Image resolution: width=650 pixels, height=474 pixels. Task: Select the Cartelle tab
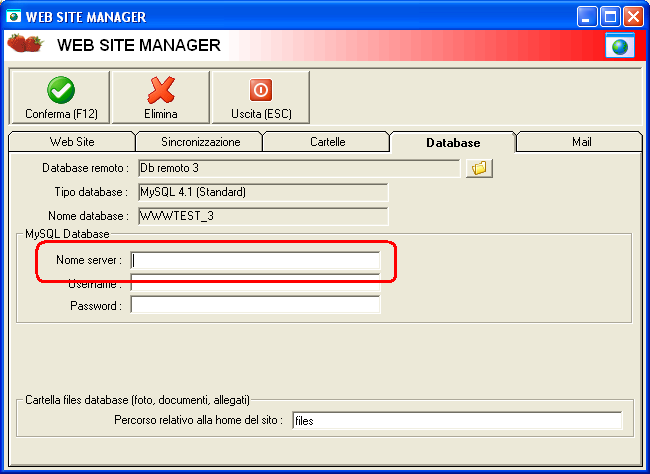click(327, 142)
